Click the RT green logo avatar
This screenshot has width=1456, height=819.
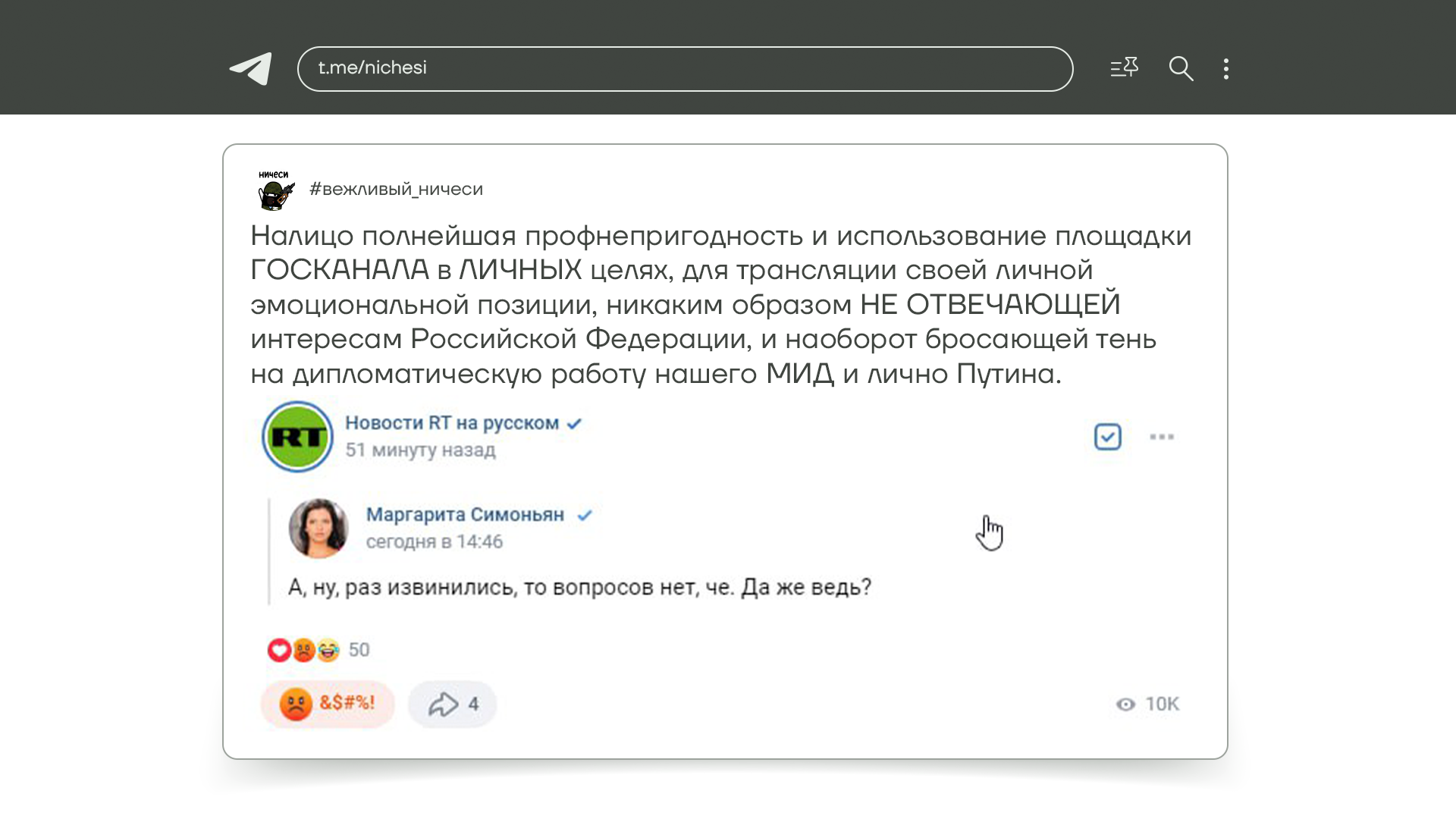(297, 437)
